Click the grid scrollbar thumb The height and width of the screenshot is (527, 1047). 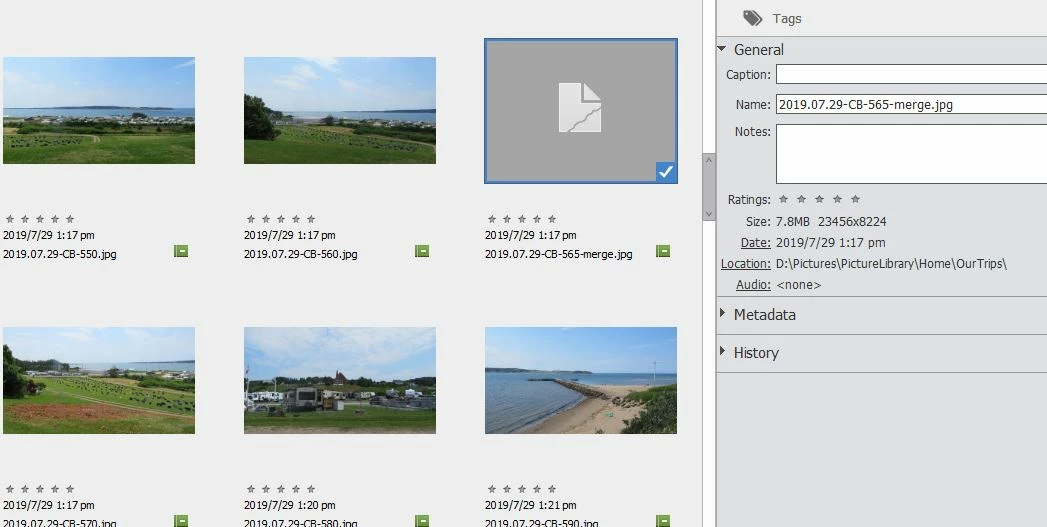tap(708, 187)
